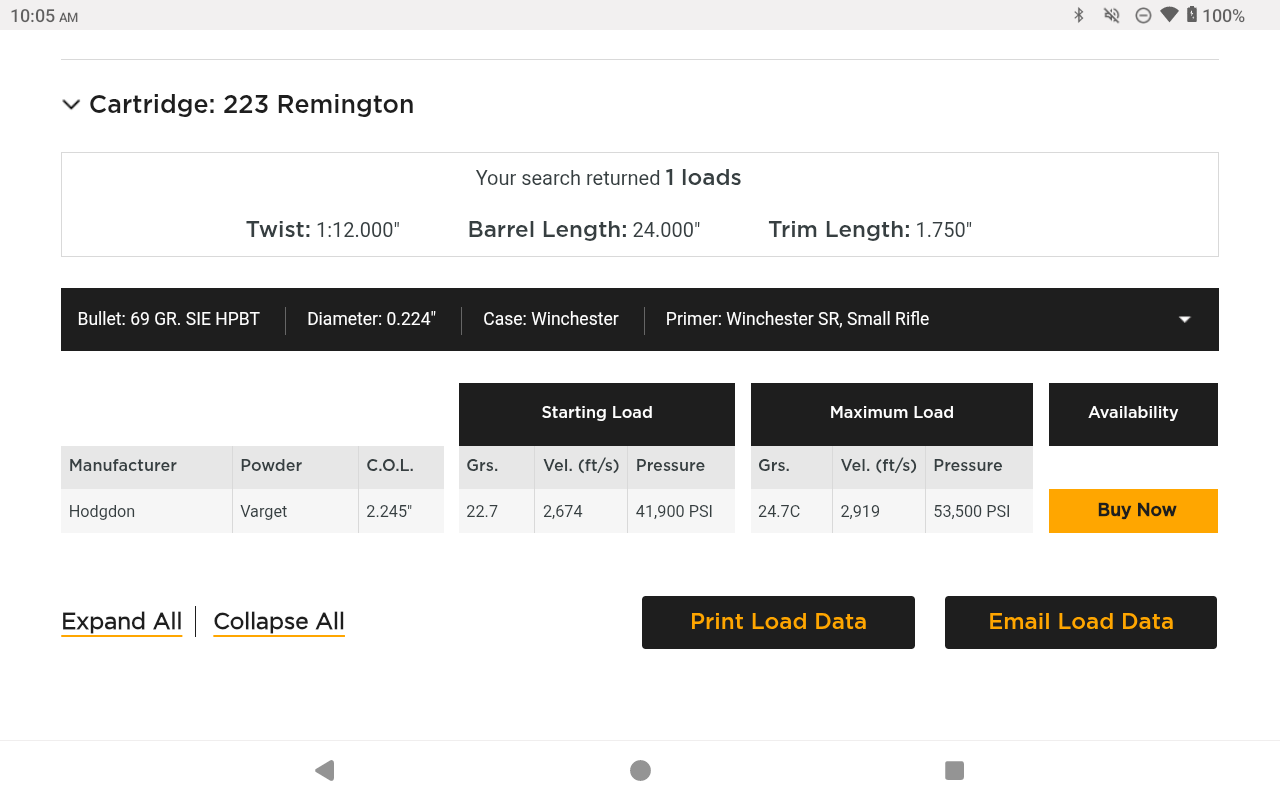The height and width of the screenshot is (800, 1280).
Task: Click the Buy Now button
Action: (1133, 510)
